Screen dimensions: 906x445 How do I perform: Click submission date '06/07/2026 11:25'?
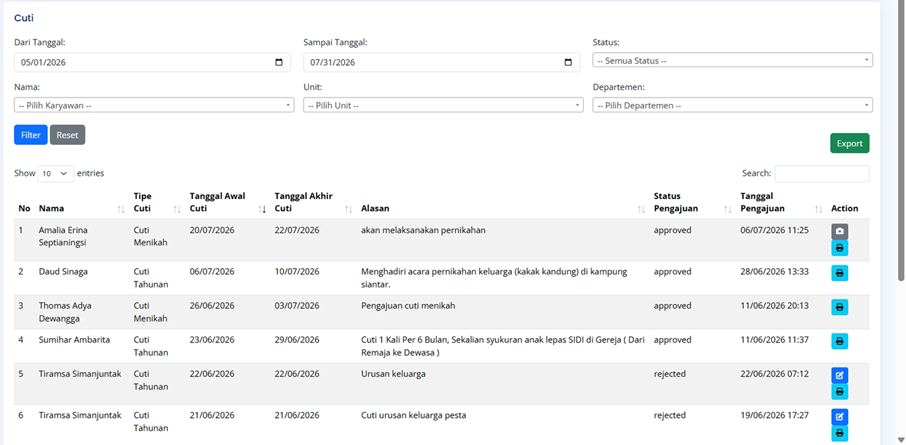click(x=774, y=230)
